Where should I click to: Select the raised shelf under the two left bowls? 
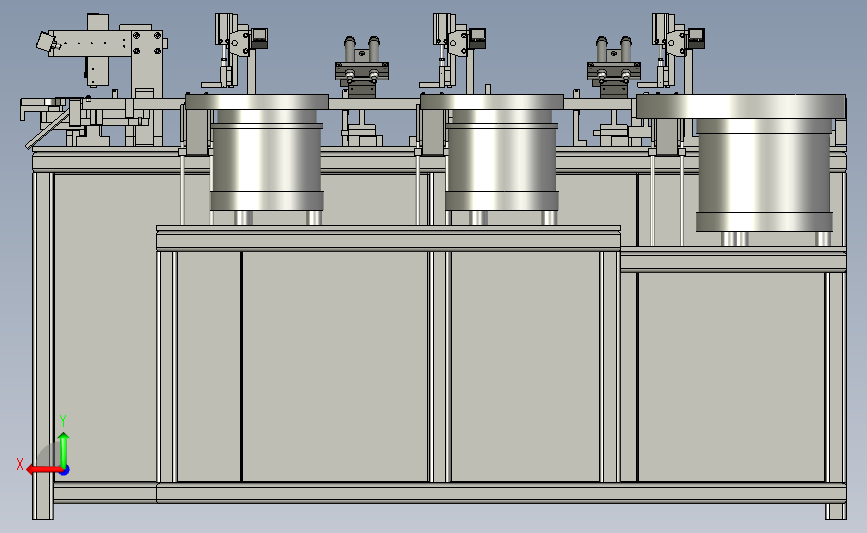click(x=388, y=238)
